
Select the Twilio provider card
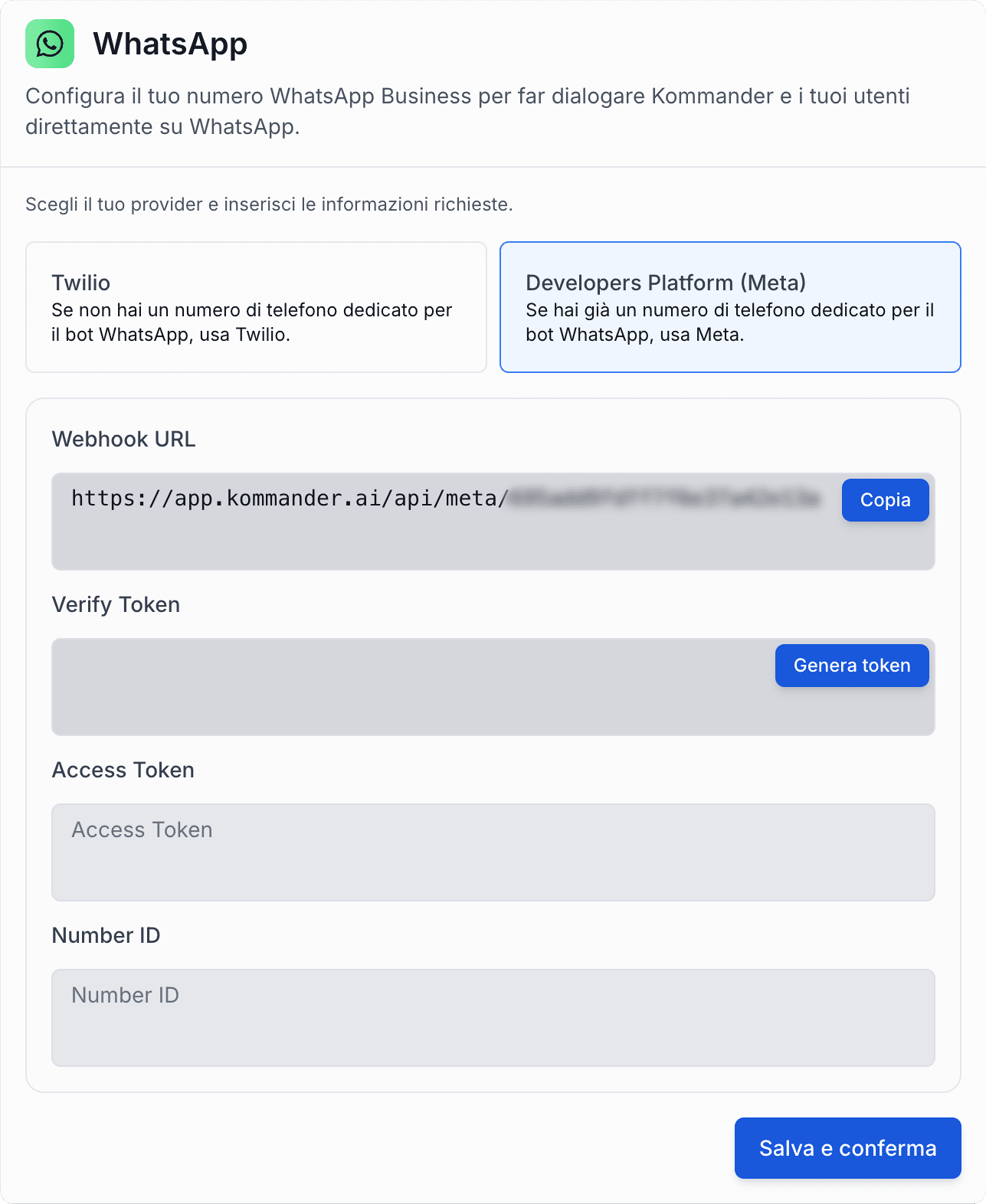(256, 307)
